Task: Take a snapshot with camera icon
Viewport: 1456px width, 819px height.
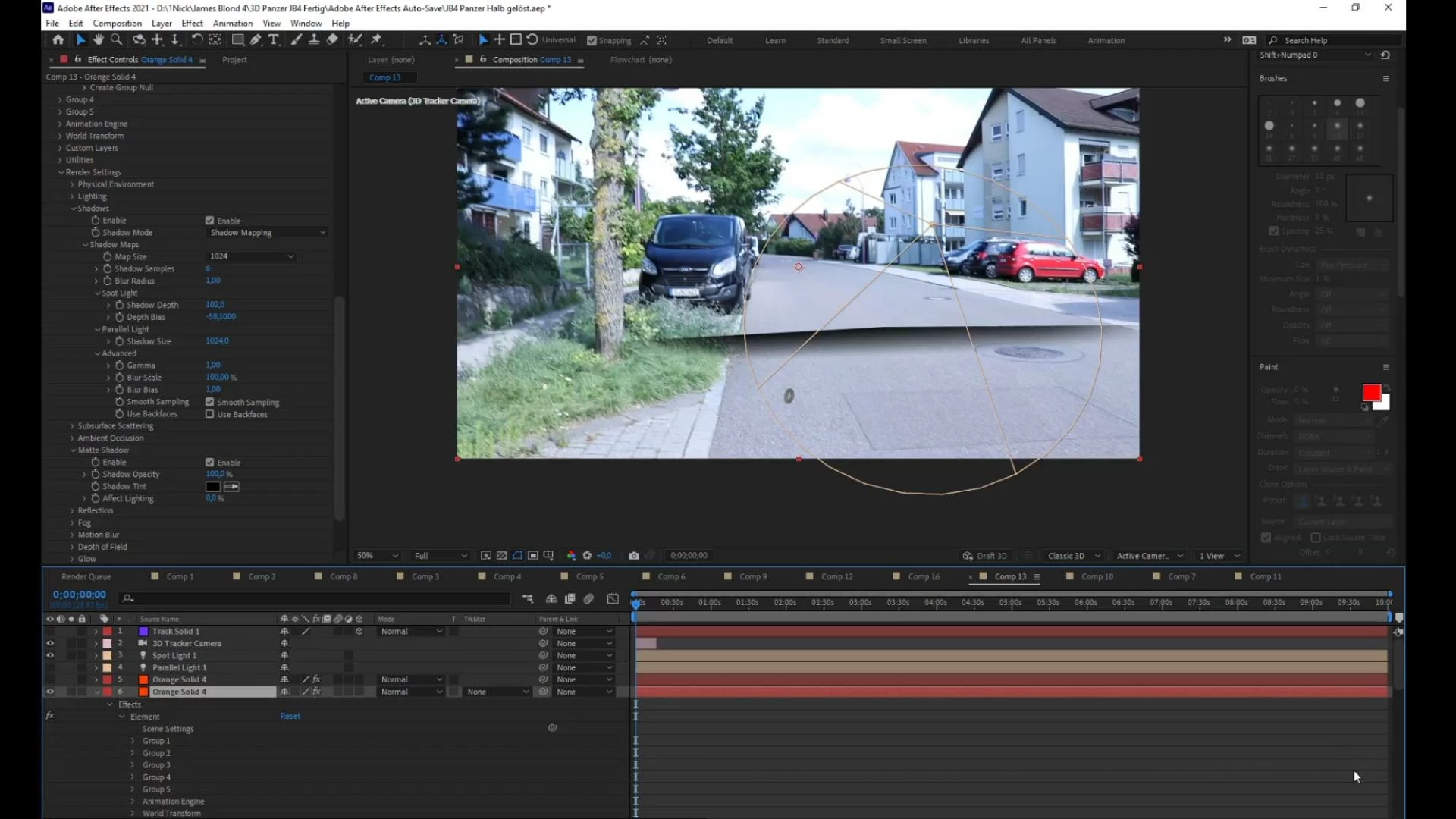Action: point(634,556)
